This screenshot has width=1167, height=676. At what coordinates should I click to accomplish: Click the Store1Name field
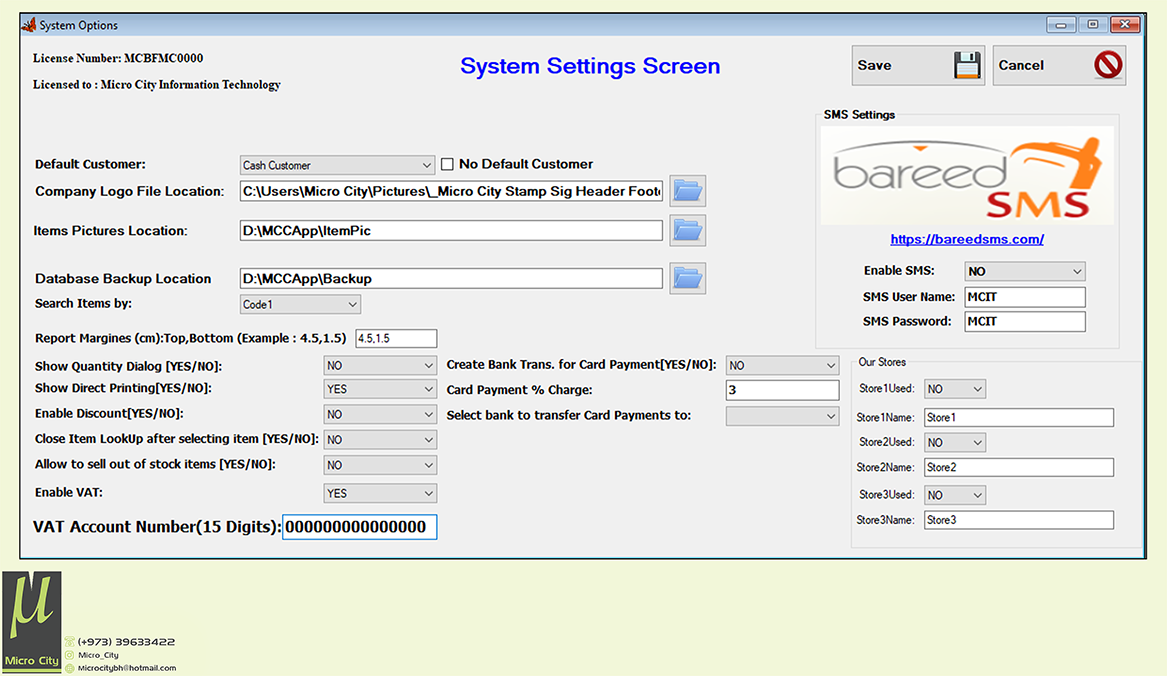pos(1019,418)
